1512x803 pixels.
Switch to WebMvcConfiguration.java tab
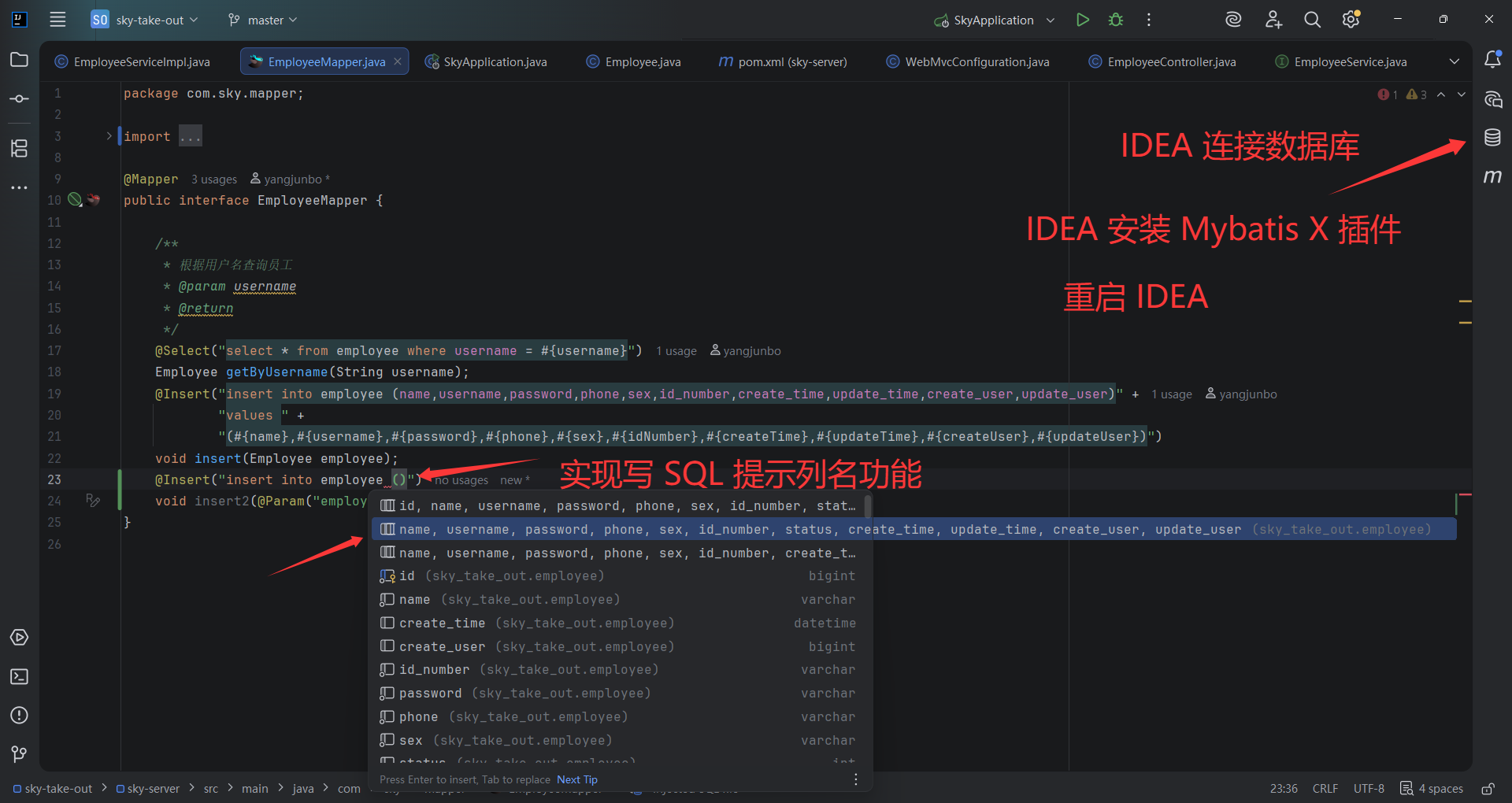[x=968, y=61]
